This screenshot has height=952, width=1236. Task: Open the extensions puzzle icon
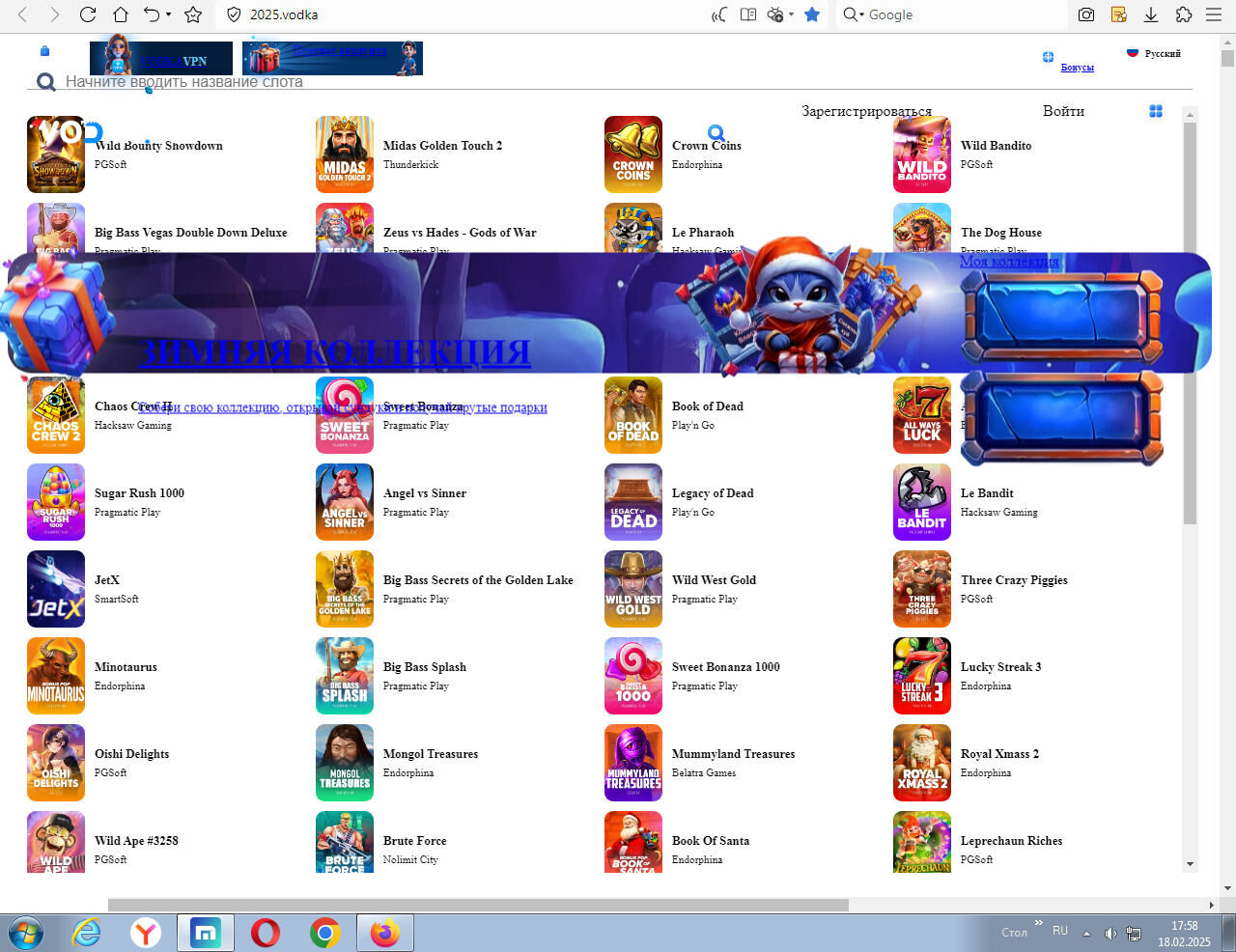(1183, 14)
